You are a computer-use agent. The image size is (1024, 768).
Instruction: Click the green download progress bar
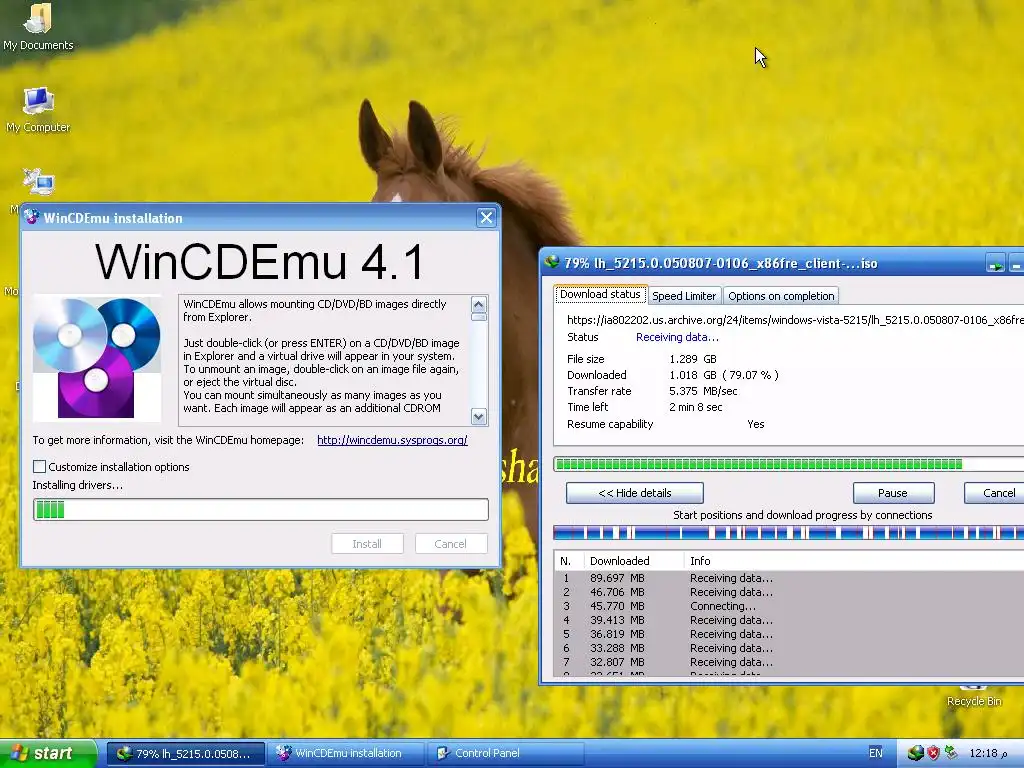tap(789, 464)
